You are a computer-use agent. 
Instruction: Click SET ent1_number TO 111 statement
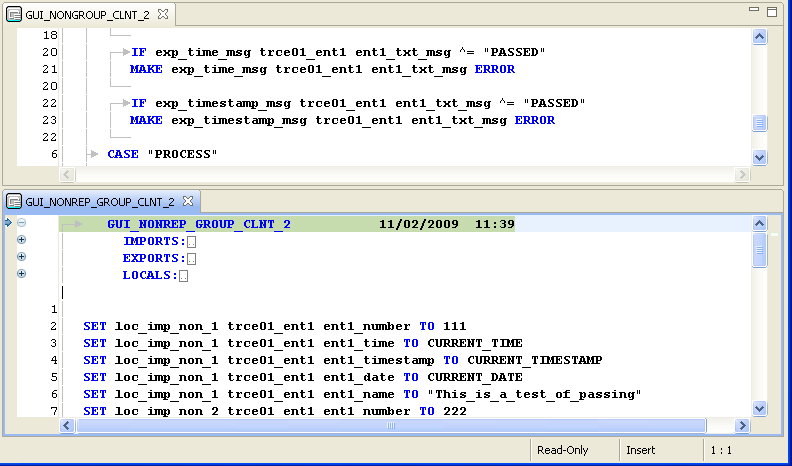[275, 326]
